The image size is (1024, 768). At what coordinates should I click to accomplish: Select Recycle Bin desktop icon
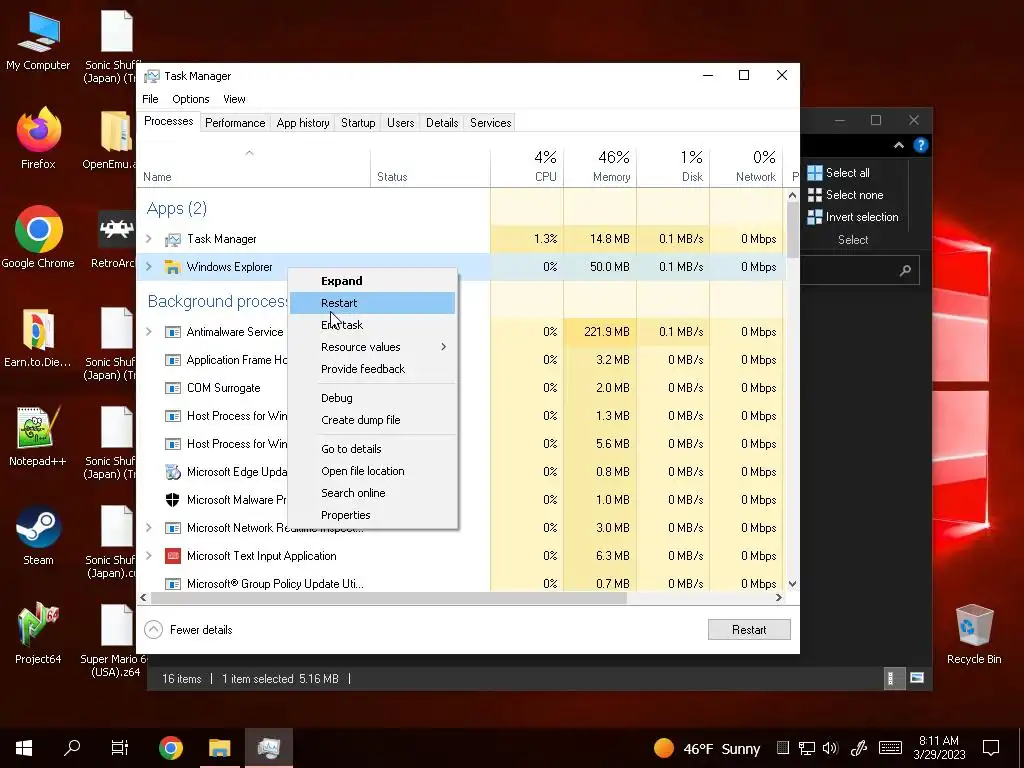(974, 633)
